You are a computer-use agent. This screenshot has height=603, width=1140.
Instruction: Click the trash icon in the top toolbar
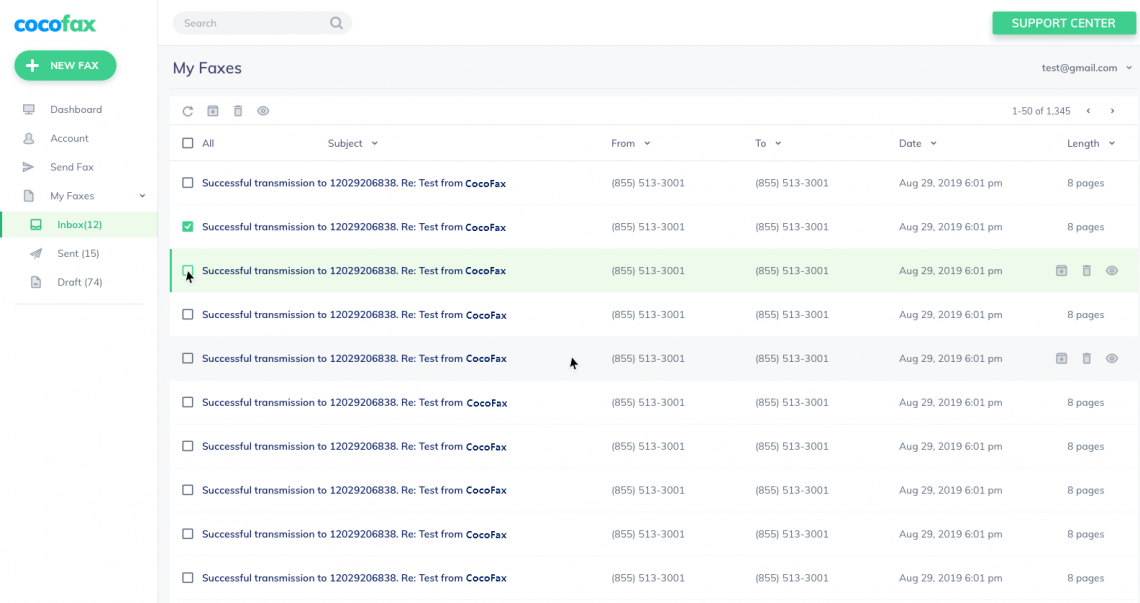click(238, 111)
